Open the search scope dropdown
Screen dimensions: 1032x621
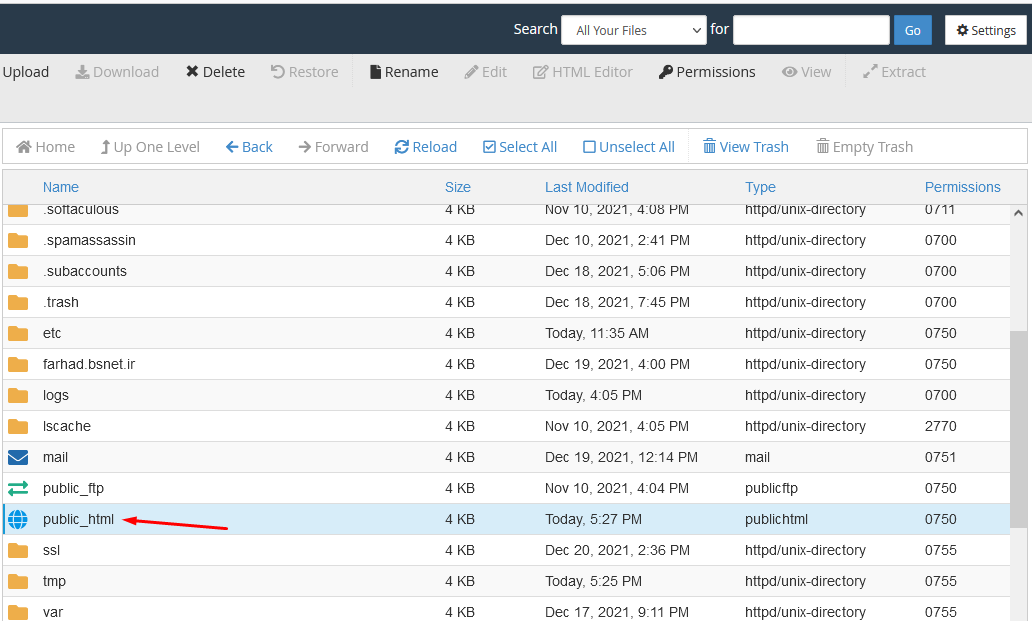pyautogui.click(x=634, y=30)
